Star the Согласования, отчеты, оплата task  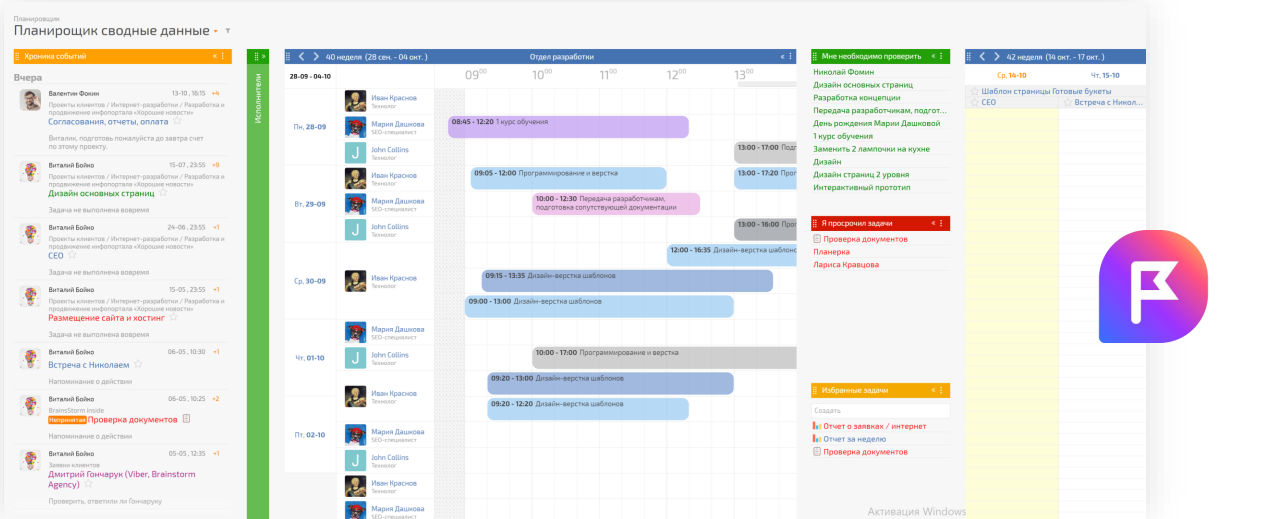pos(177,122)
